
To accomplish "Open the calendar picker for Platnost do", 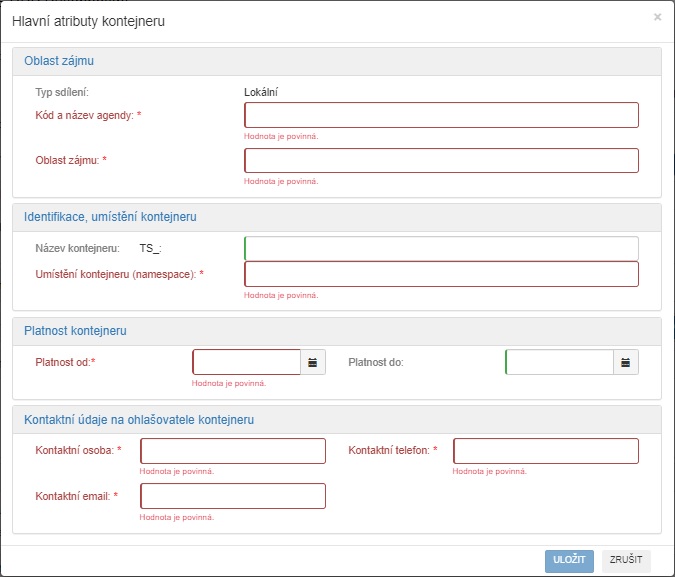I will click(626, 362).
